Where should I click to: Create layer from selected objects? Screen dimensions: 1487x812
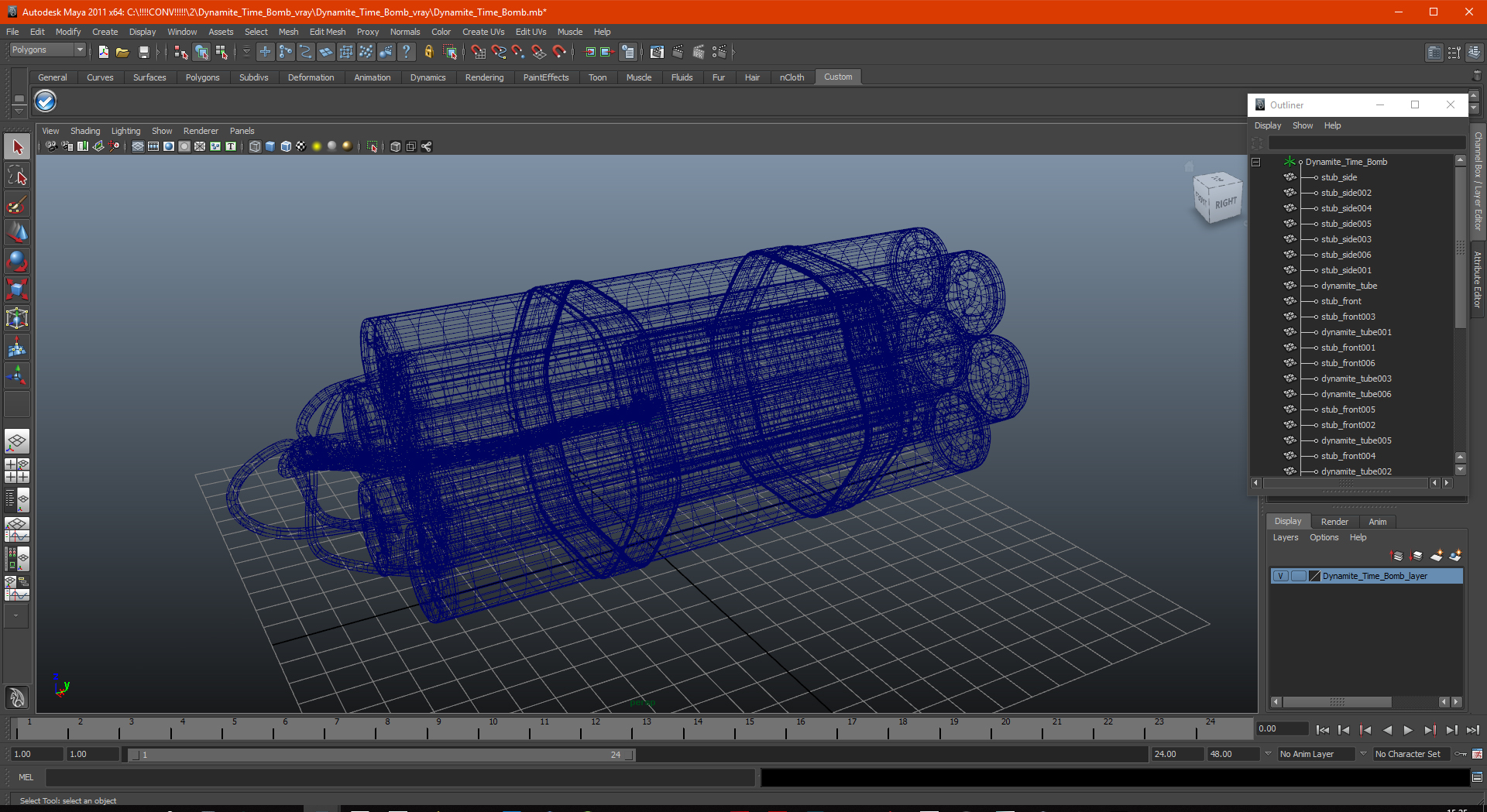pos(1455,556)
